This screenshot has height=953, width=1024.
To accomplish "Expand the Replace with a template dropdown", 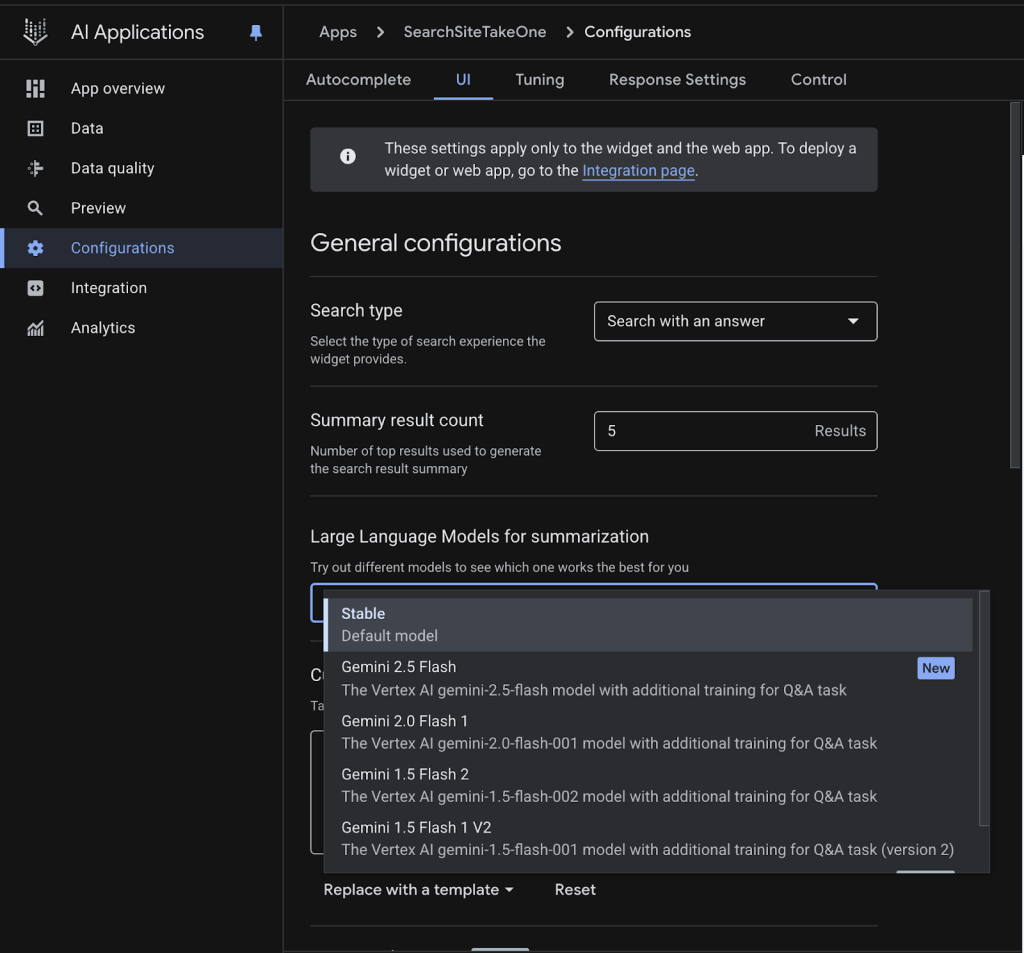I will 418,889.
